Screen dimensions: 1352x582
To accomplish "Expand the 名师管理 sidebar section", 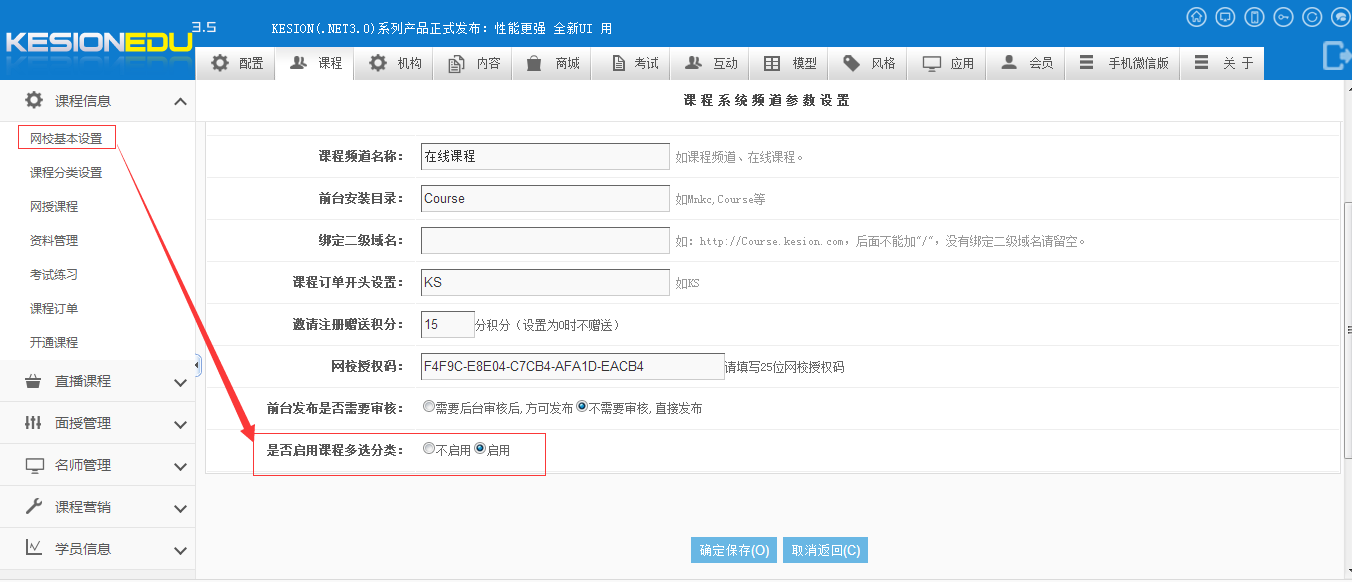I will [96, 465].
